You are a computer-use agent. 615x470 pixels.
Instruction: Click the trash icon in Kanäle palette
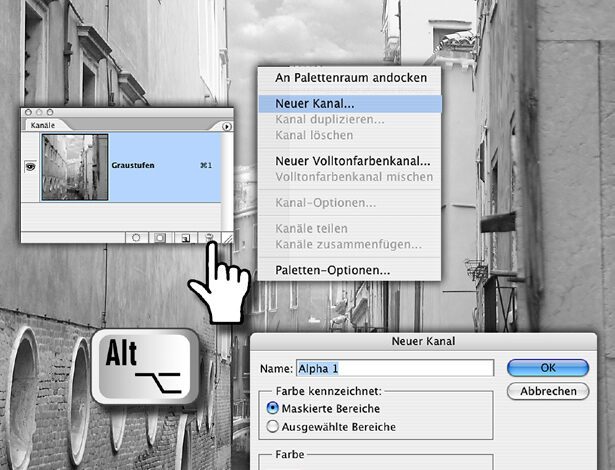click(x=209, y=237)
